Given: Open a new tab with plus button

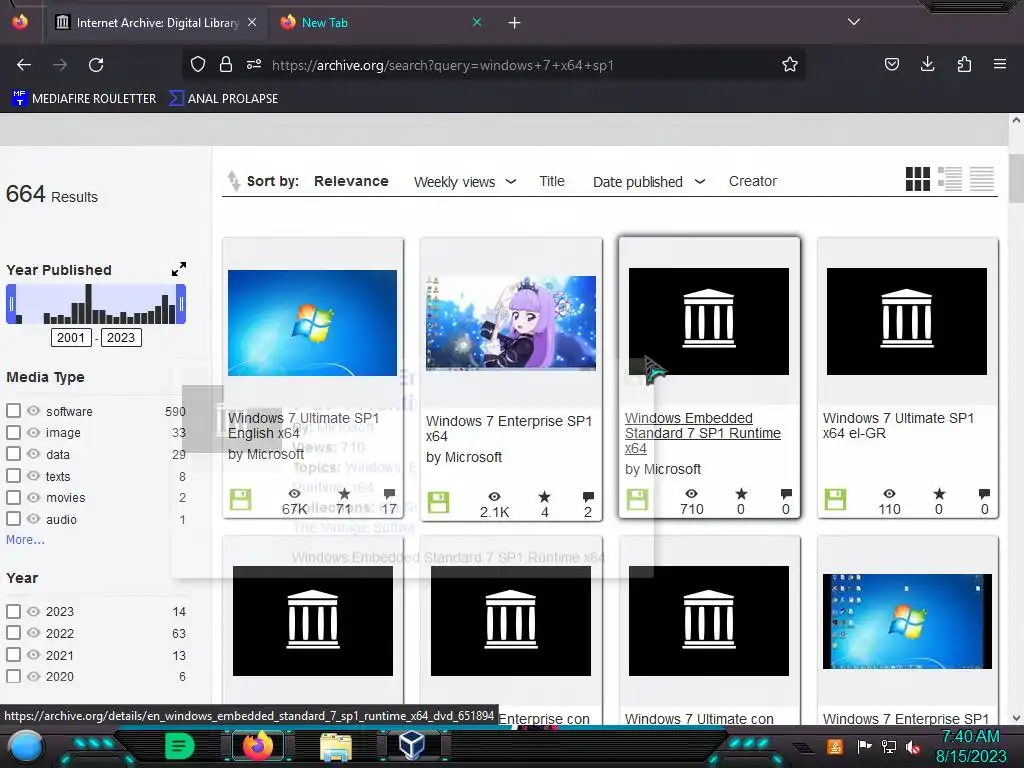Looking at the screenshot, I should (515, 23).
